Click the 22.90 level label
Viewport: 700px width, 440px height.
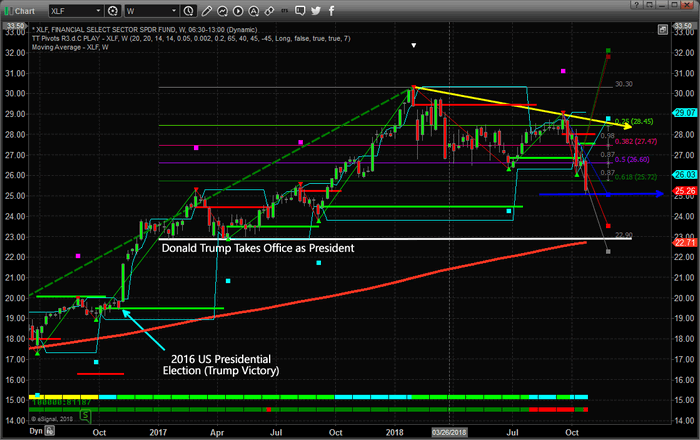(623, 235)
